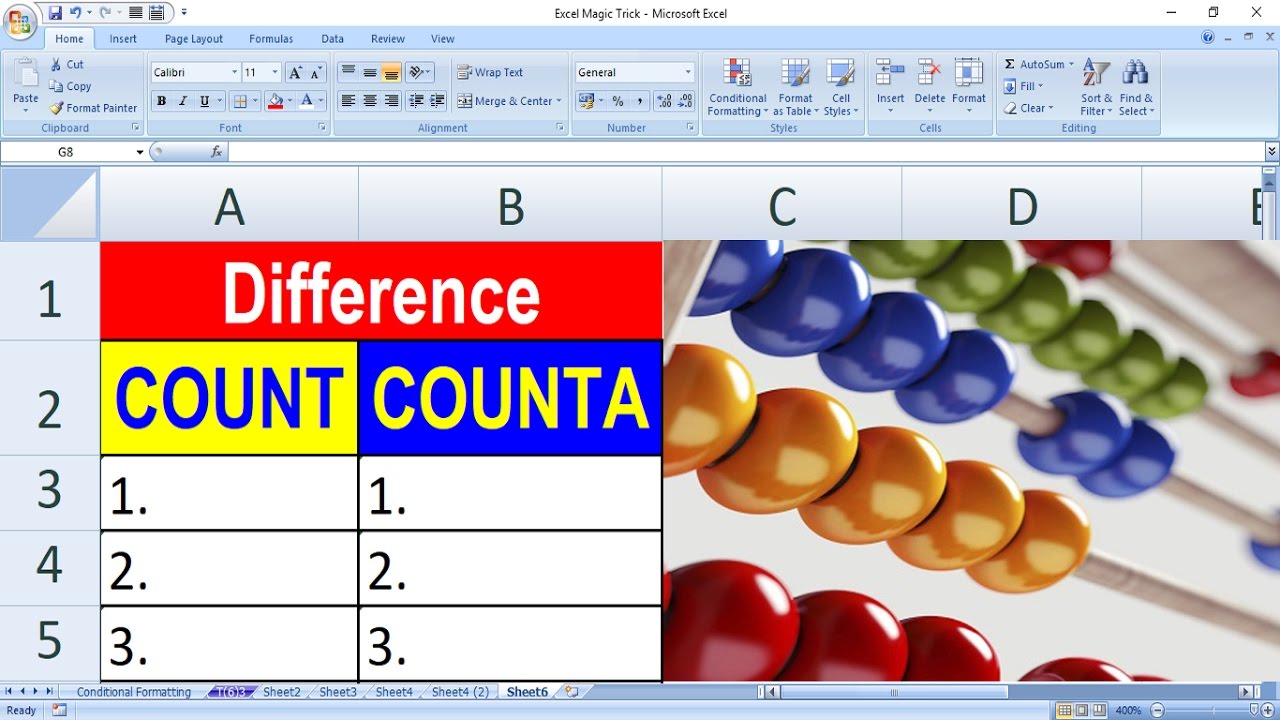Set Middle Align vertical alignment
This screenshot has width=1280, height=720.
click(x=369, y=72)
